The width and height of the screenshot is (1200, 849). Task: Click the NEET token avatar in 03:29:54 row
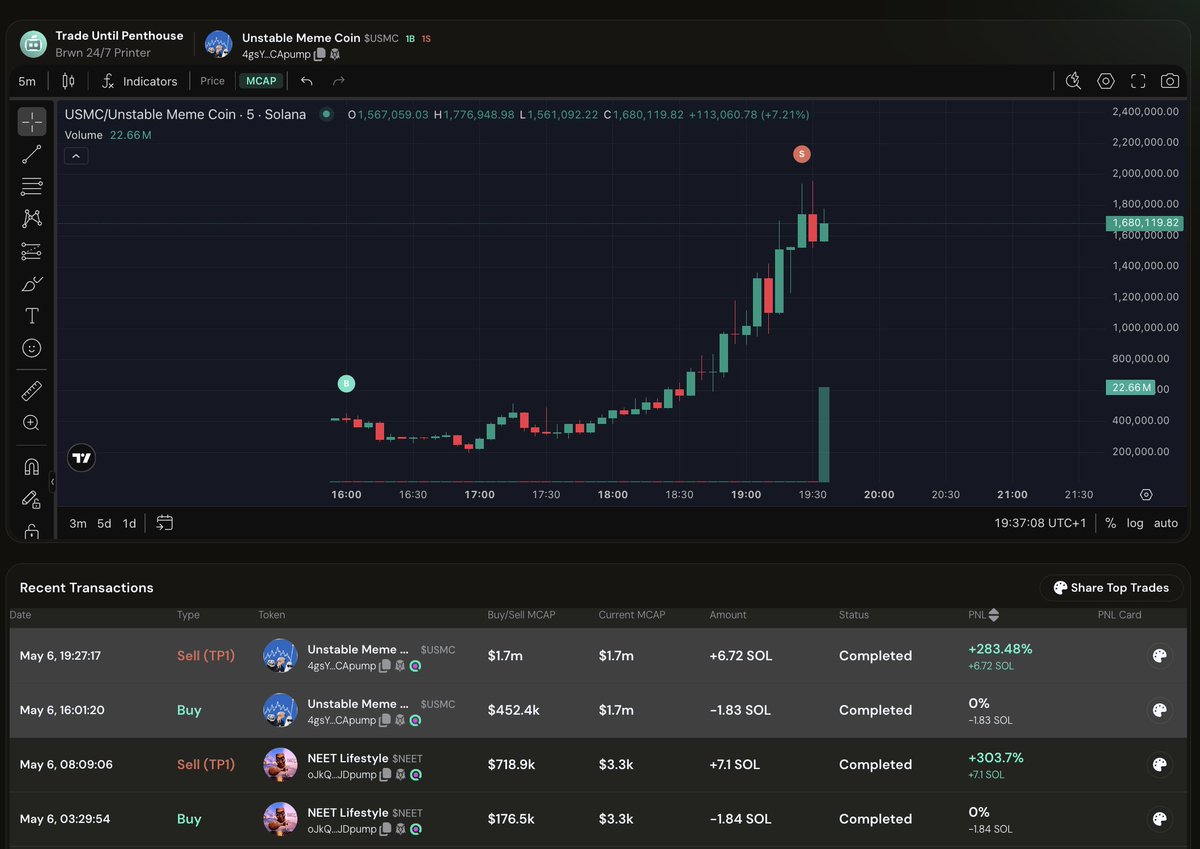(280, 819)
